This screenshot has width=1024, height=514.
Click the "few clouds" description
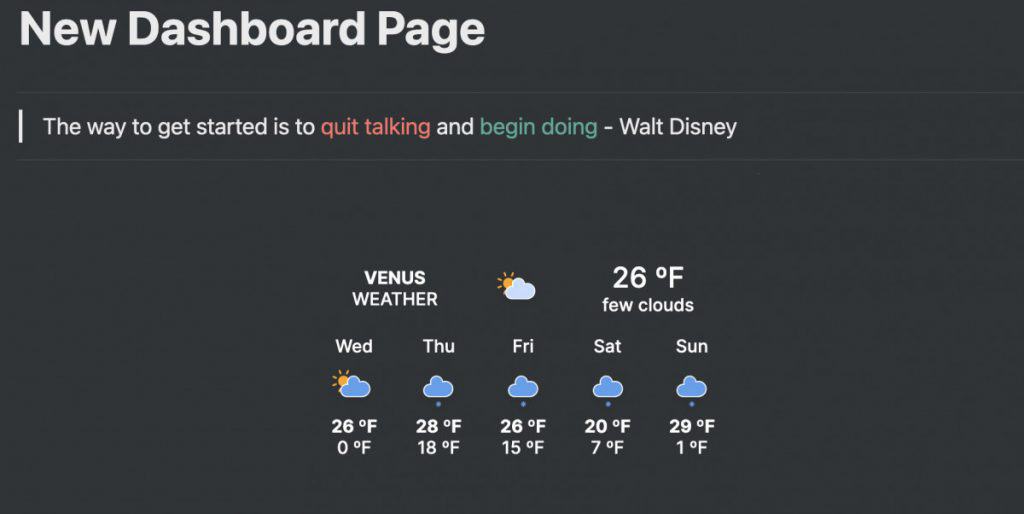648,305
